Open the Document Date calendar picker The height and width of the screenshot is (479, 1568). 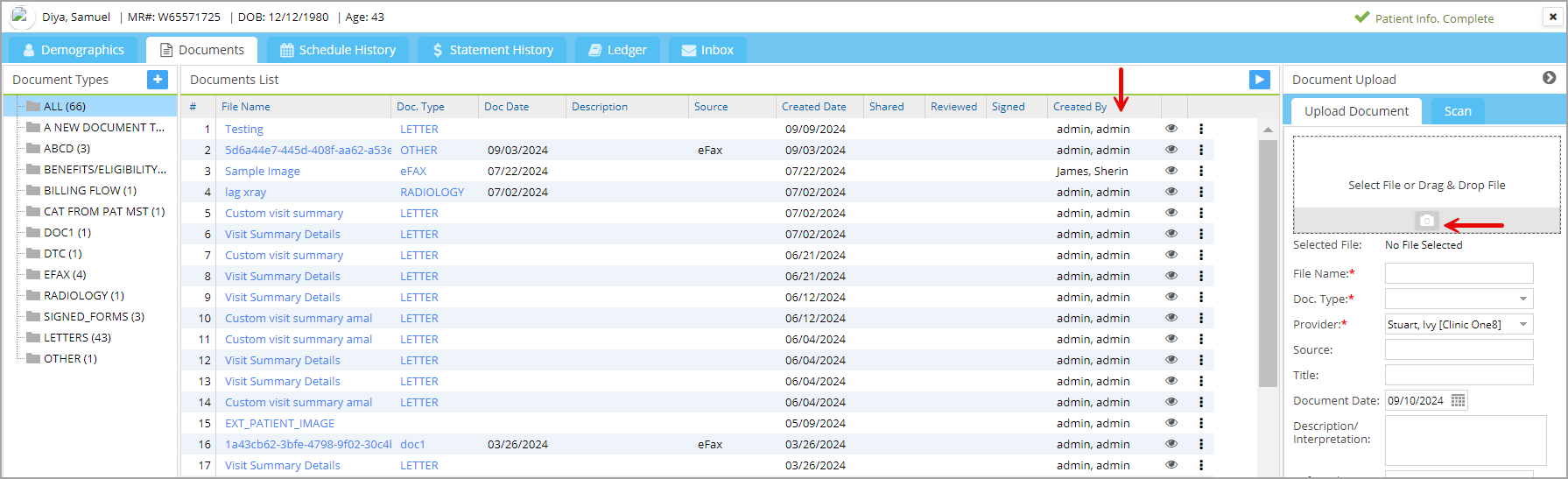pos(1458,401)
